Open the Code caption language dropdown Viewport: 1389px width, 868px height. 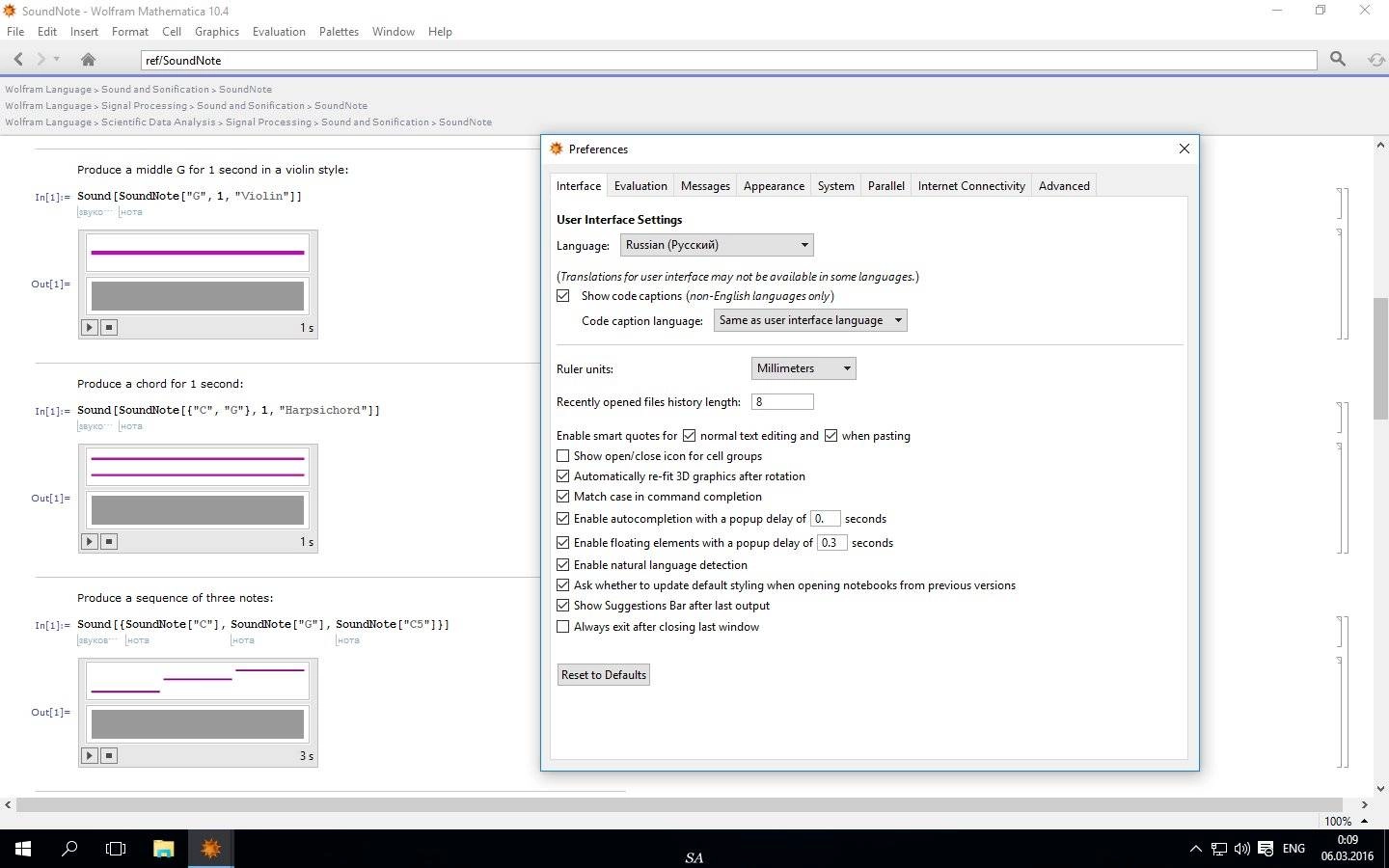click(x=810, y=320)
